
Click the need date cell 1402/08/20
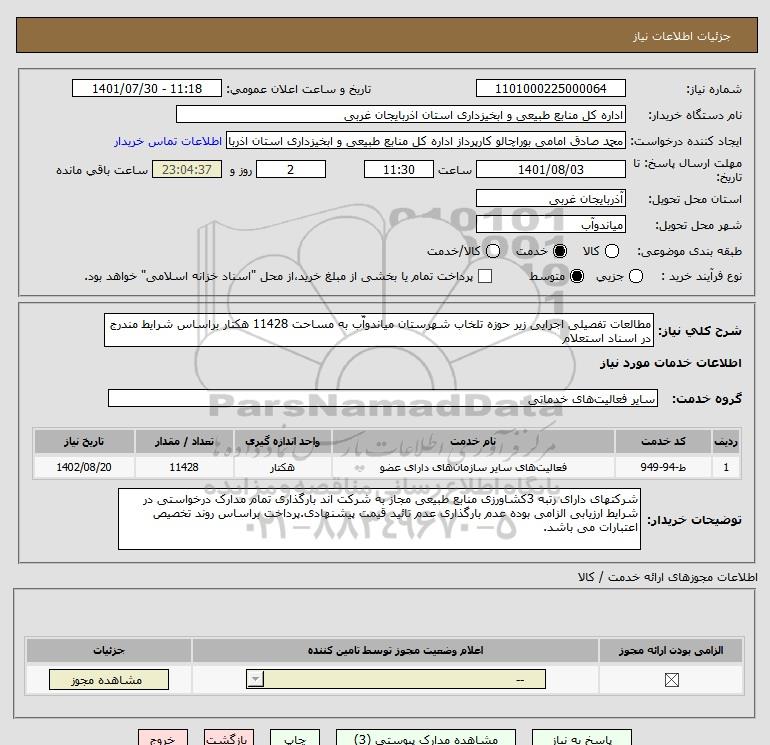click(x=84, y=467)
